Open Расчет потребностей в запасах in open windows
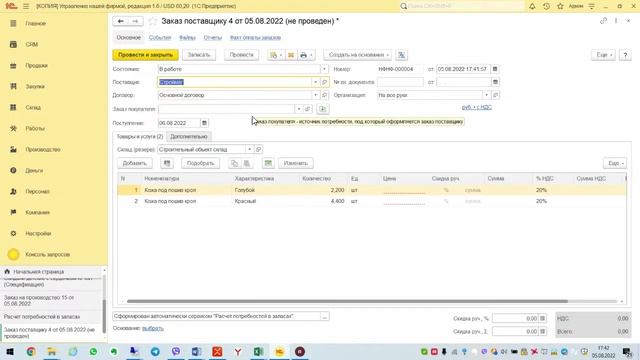 [x=42, y=317]
